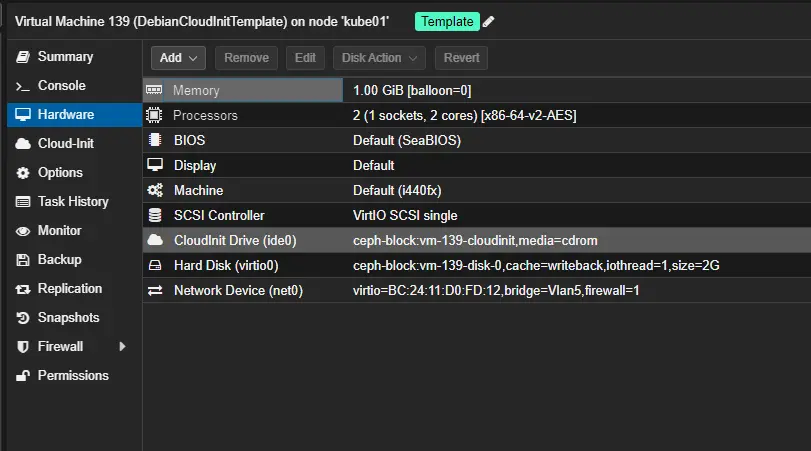811x451 pixels.
Task: Open the Disk Action dropdown
Action: [x=379, y=58]
